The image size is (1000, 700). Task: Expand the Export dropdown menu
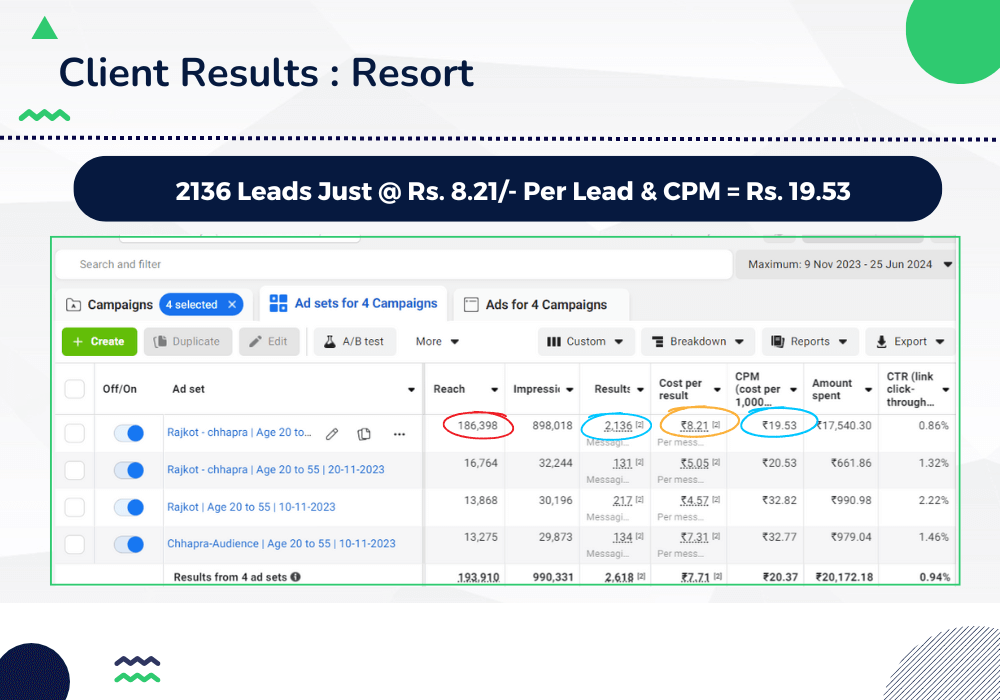pyautogui.click(x=910, y=341)
